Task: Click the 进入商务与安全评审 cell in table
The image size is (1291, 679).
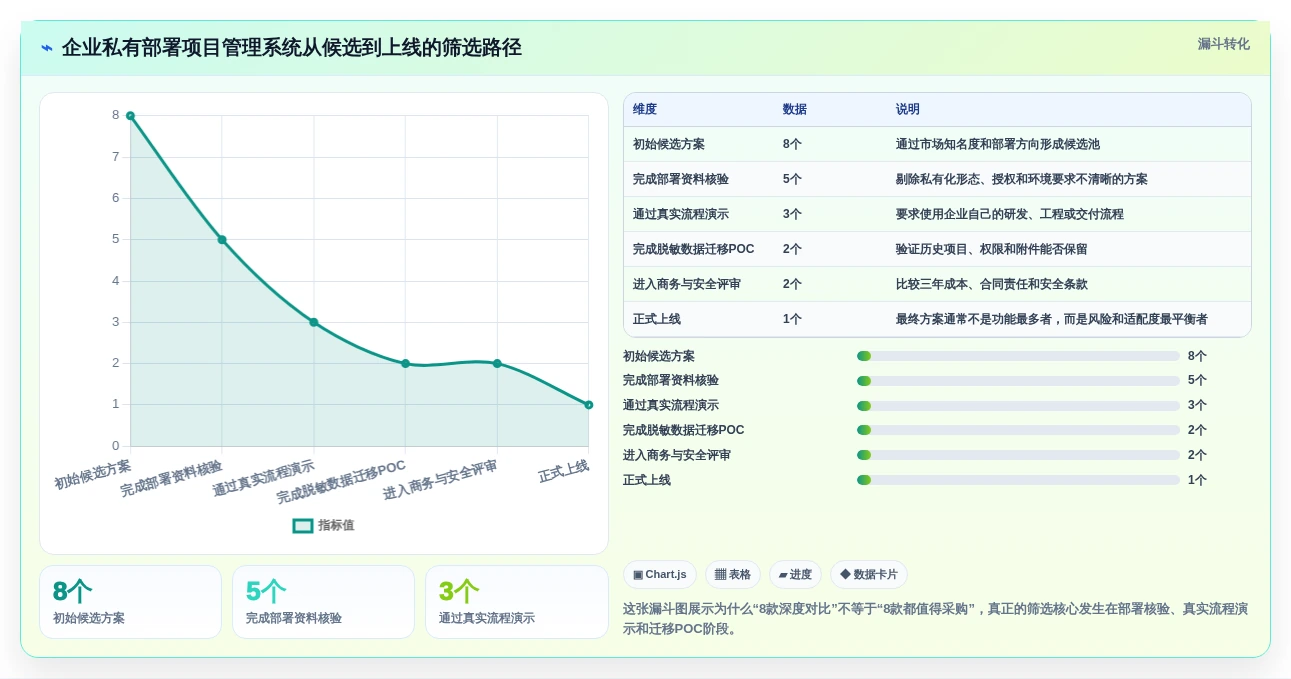Action: point(687,285)
